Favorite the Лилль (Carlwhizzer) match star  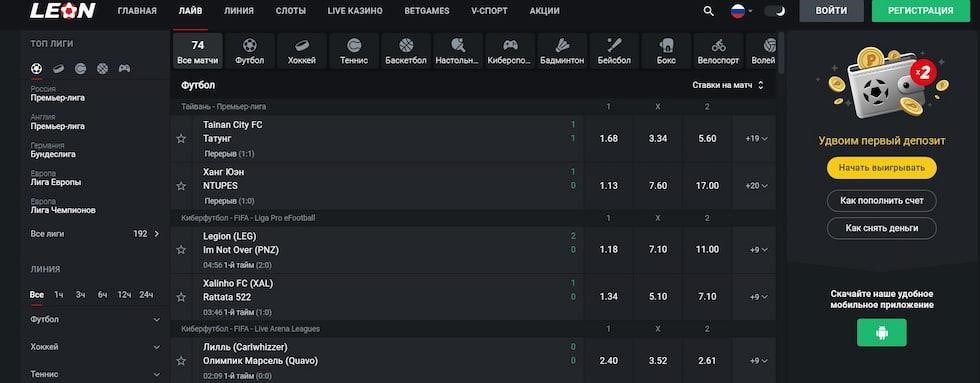click(181, 361)
